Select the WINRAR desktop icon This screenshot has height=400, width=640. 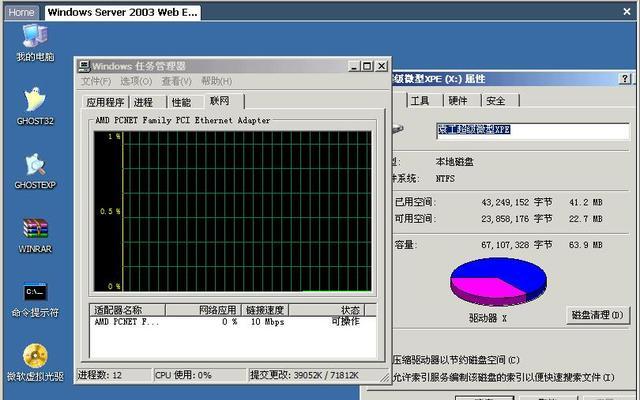[35, 236]
